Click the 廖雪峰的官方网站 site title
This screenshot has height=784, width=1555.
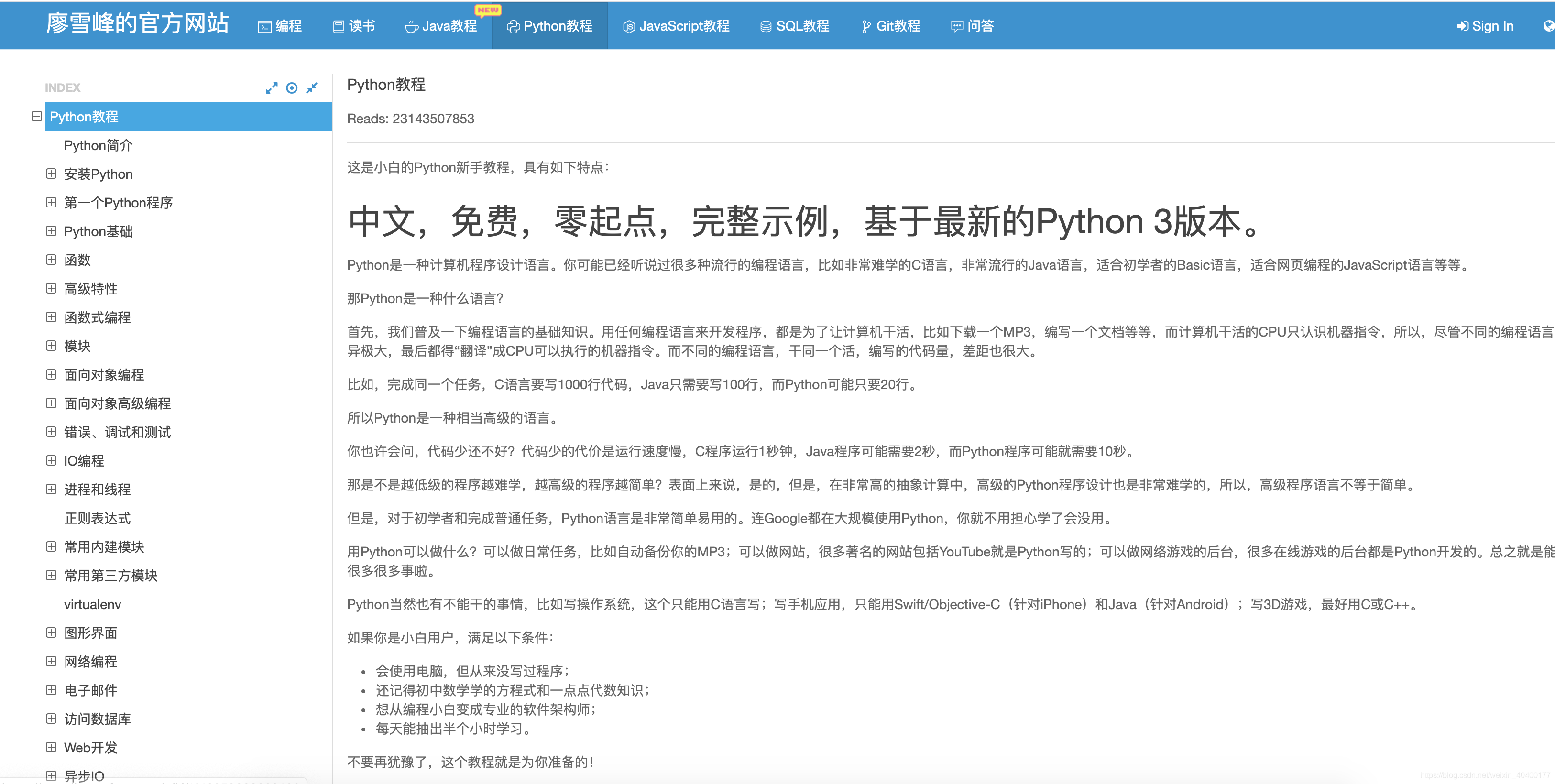pyautogui.click(x=137, y=24)
